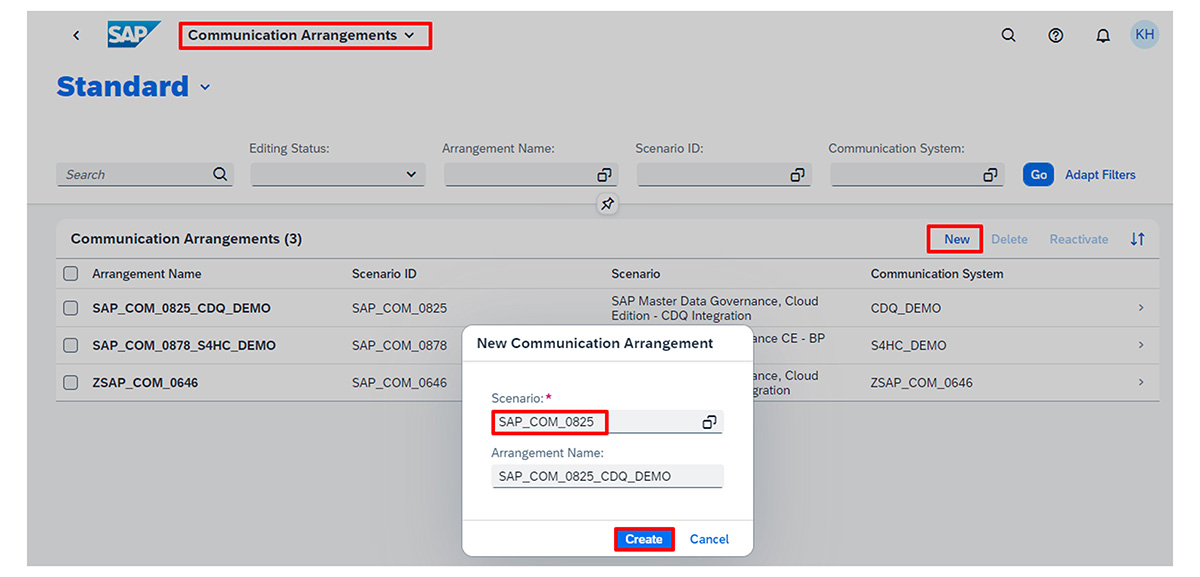Image resolution: width=1200 pixels, height=577 pixels.
Task: Click Cancel in the dialog
Action: [x=709, y=539]
